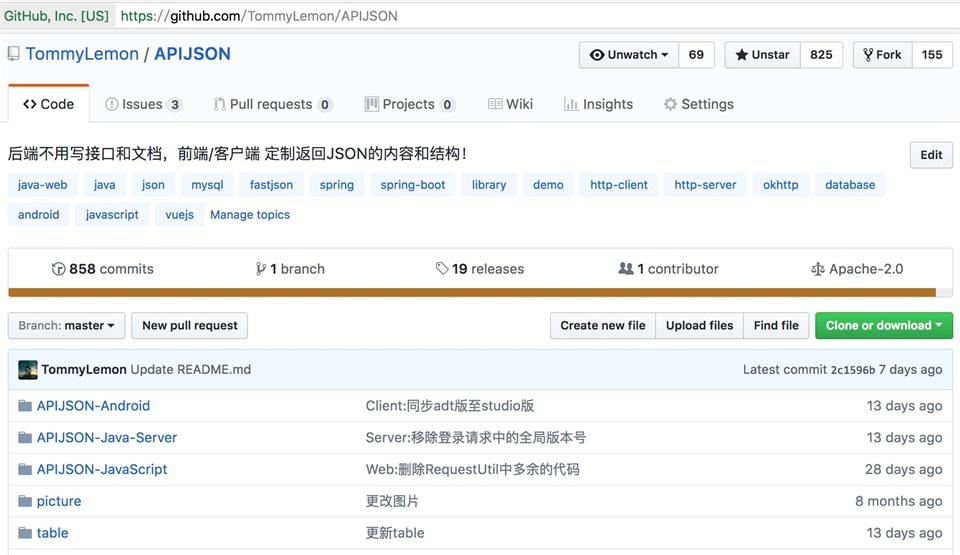Click the picture folder icon

[25, 501]
